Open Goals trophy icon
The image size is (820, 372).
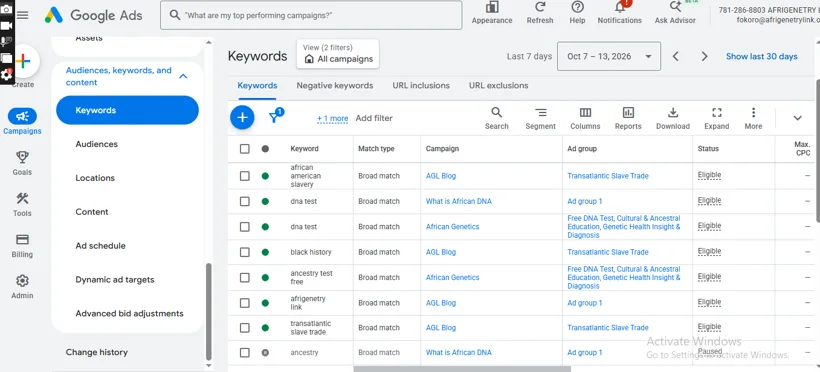tap(22, 163)
